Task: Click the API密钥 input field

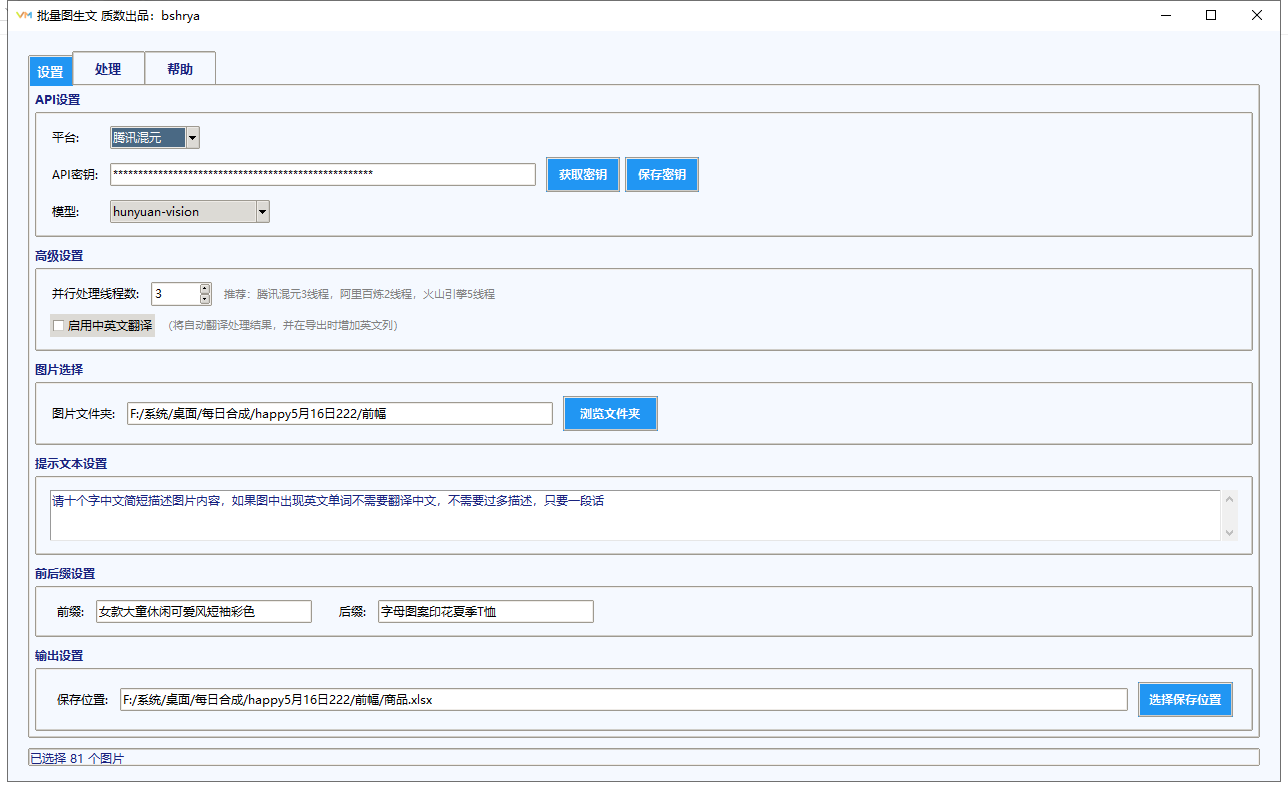Action: click(x=322, y=174)
